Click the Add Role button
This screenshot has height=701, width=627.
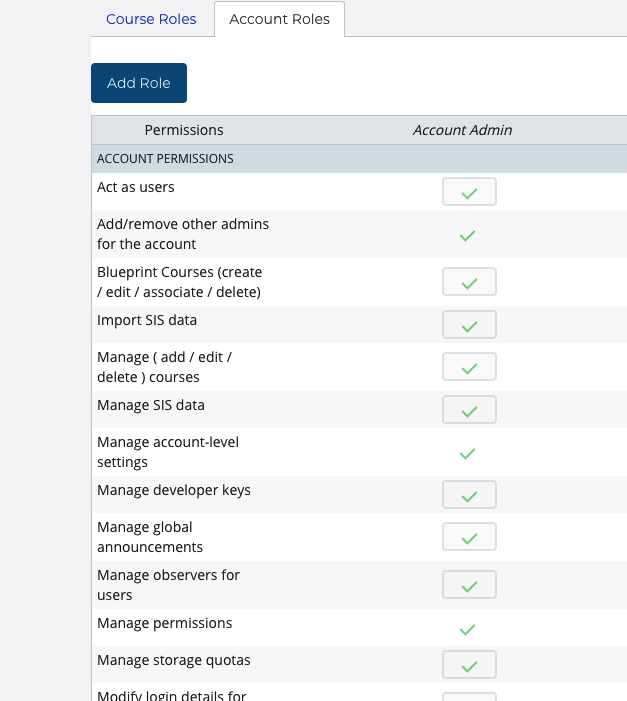[x=139, y=83]
